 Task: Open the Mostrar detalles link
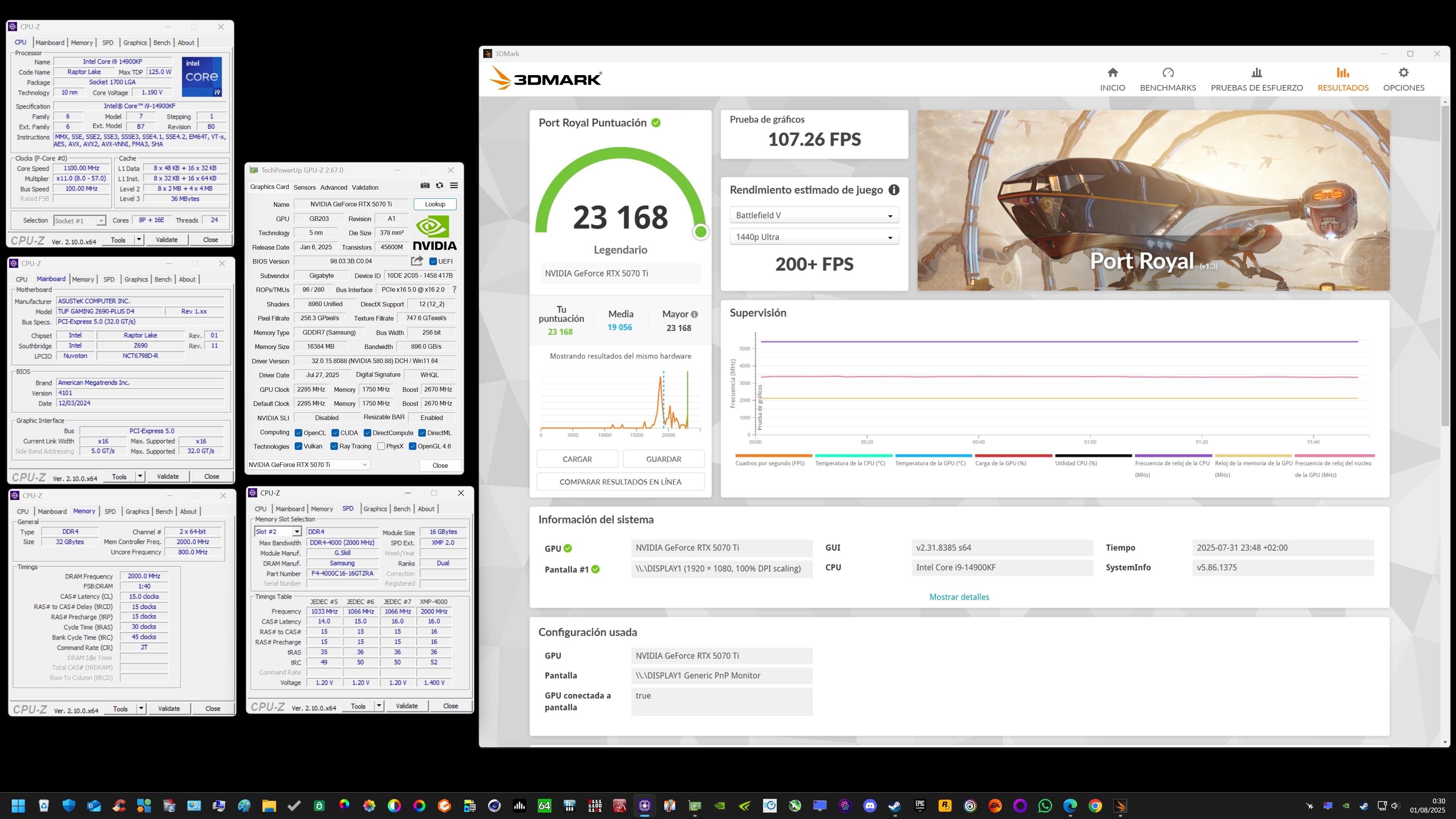click(959, 597)
